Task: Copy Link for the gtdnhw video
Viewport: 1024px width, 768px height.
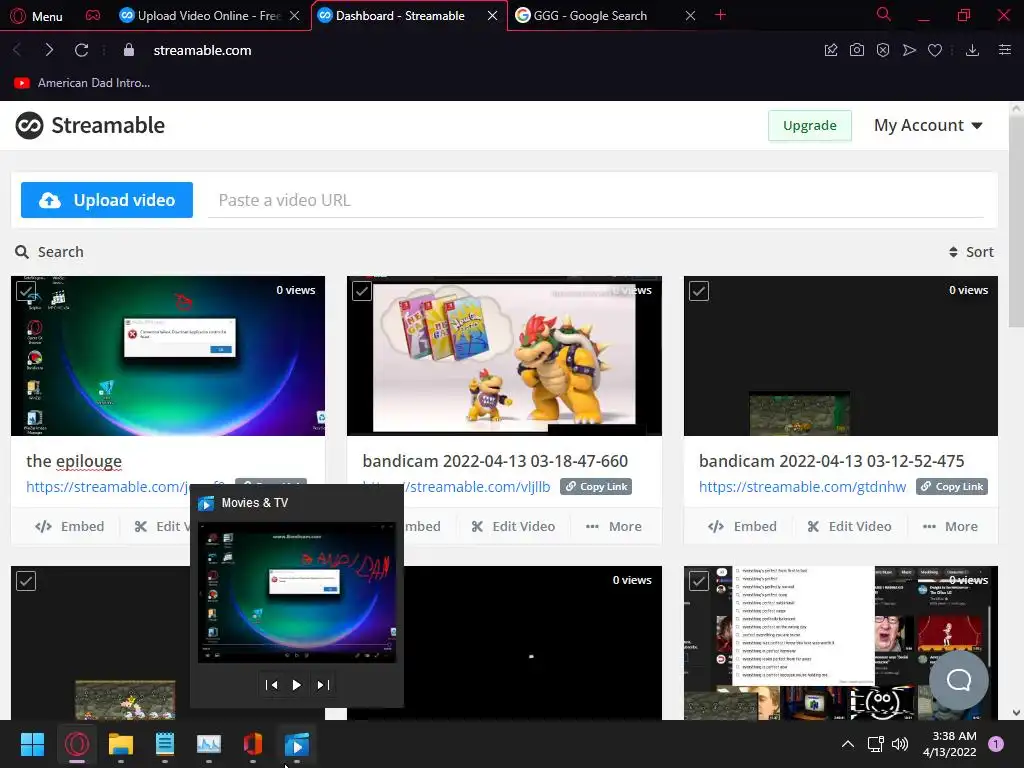Action: [952, 487]
